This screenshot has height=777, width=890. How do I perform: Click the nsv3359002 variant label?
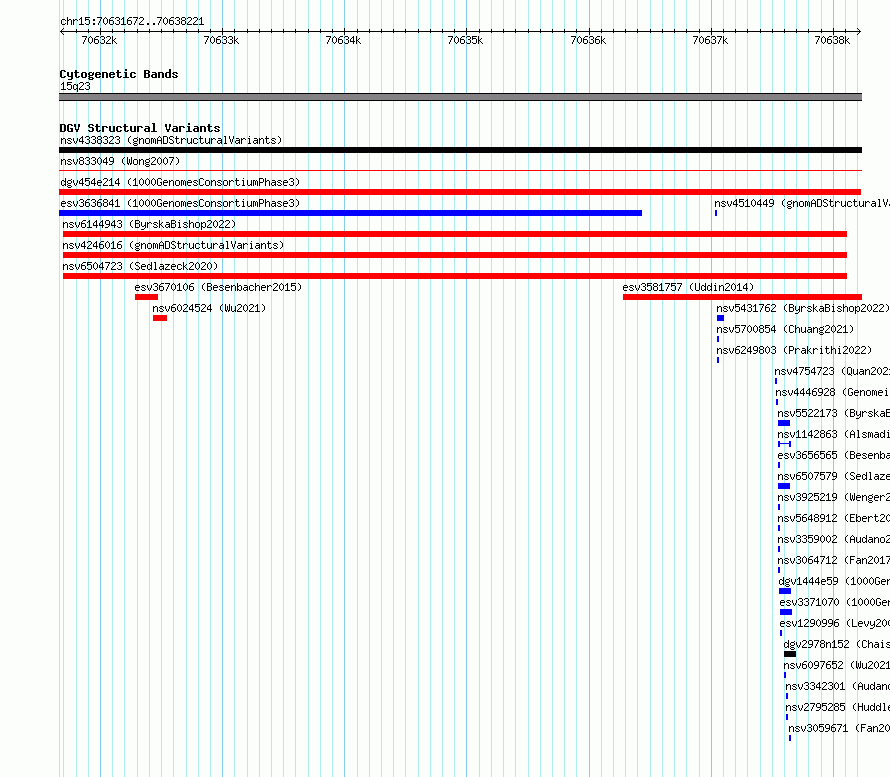[834, 539]
